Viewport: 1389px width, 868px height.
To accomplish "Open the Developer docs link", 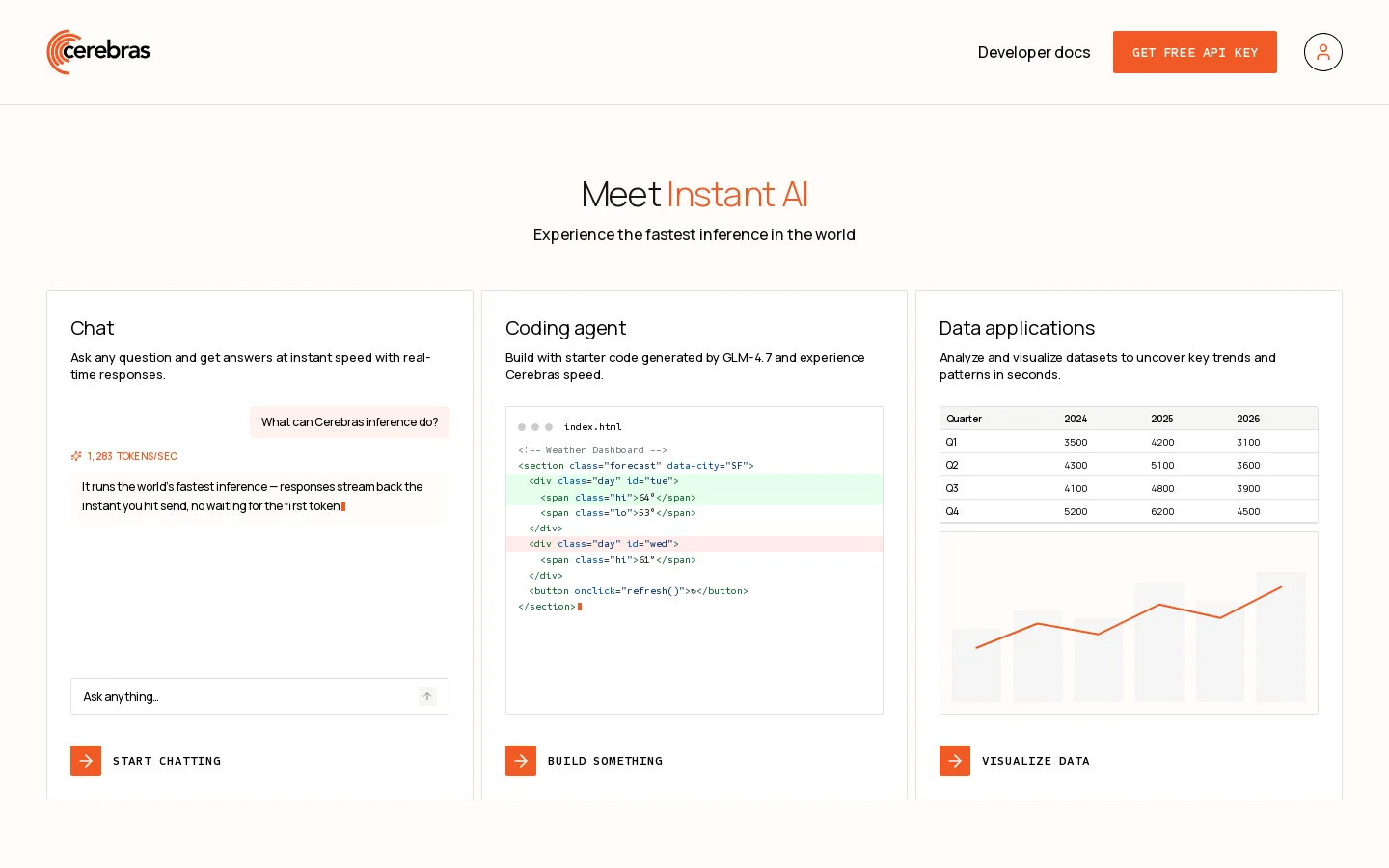I will (1034, 52).
